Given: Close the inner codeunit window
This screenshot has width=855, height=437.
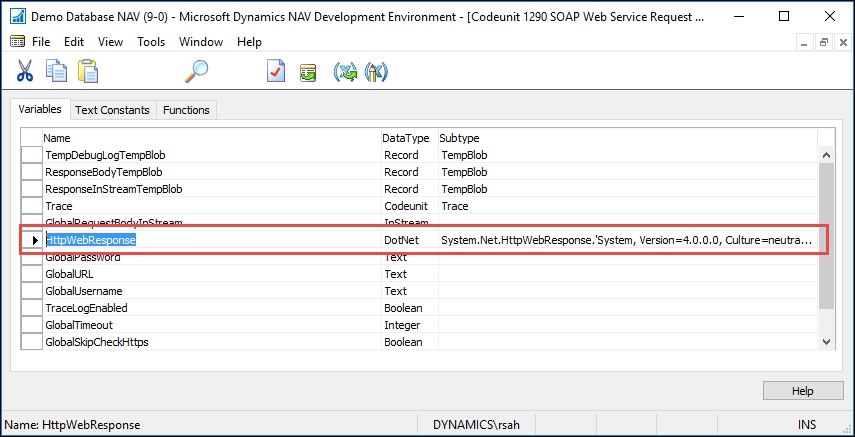Looking at the screenshot, I should pos(843,41).
